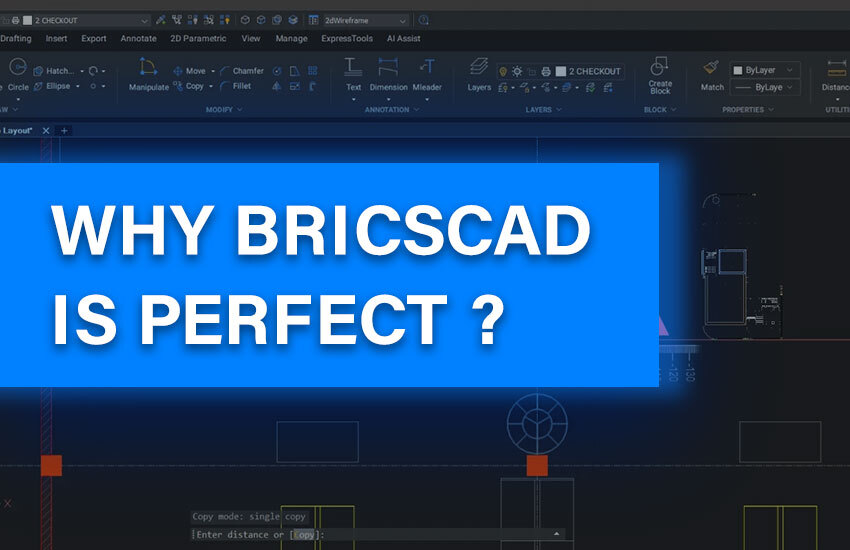Select the red grip under the circular symbol

click(x=537, y=465)
